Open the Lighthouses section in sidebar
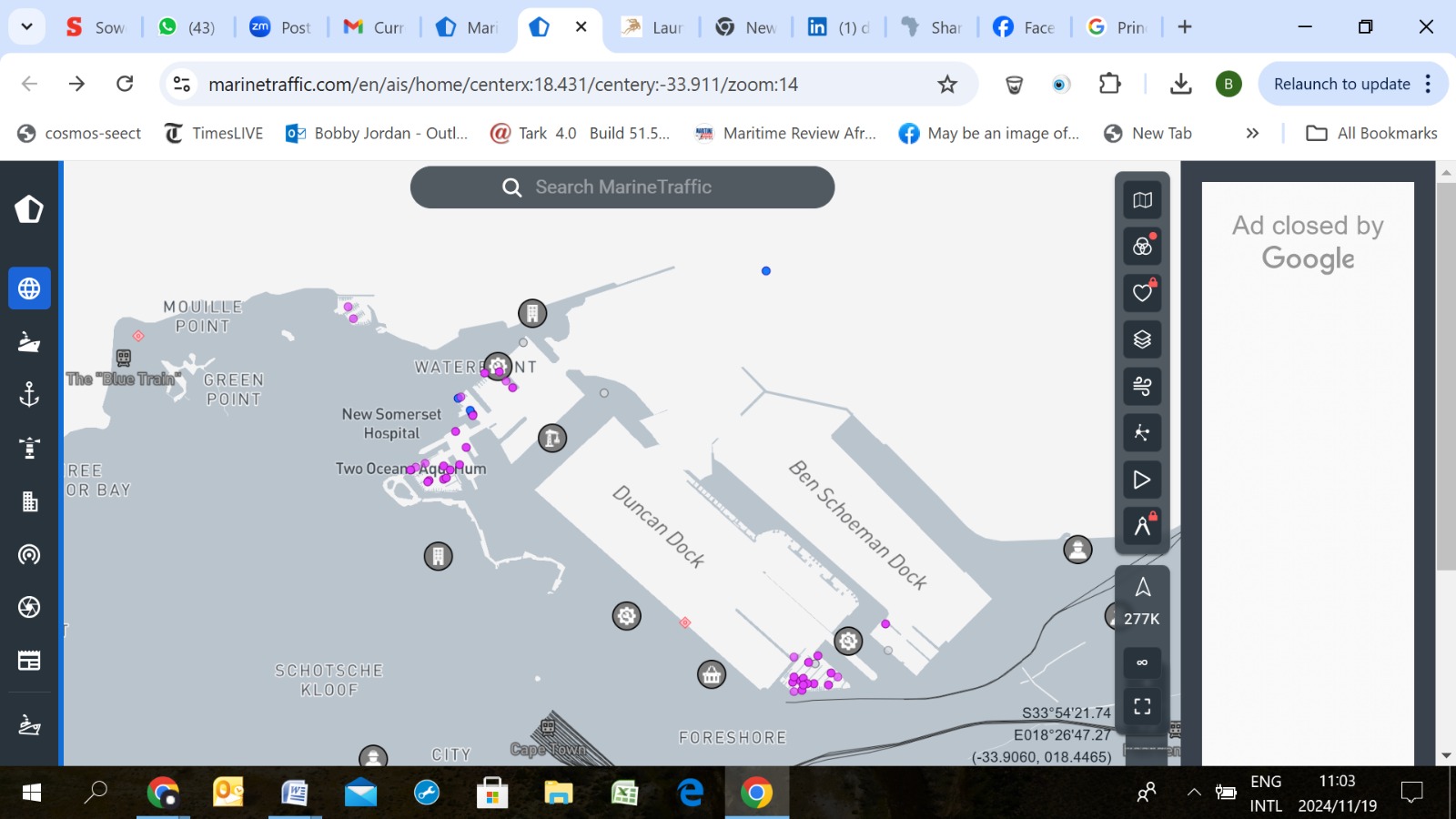 [x=29, y=448]
